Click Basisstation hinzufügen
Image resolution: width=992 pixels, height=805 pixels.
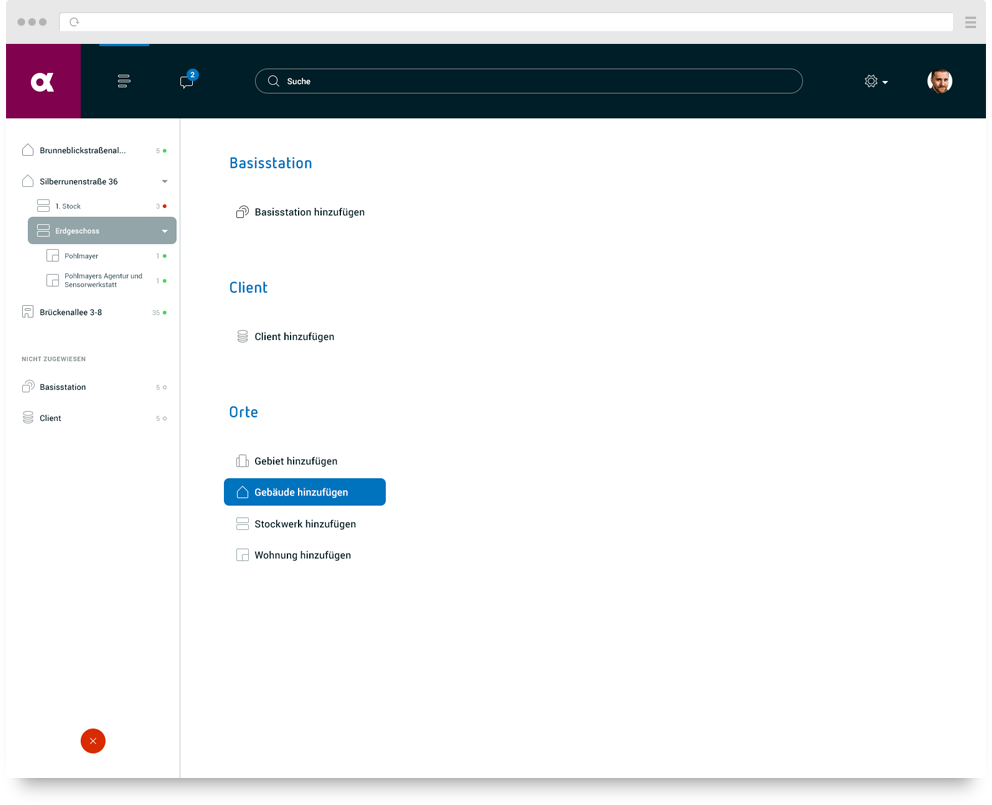pyautogui.click(x=309, y=212)
